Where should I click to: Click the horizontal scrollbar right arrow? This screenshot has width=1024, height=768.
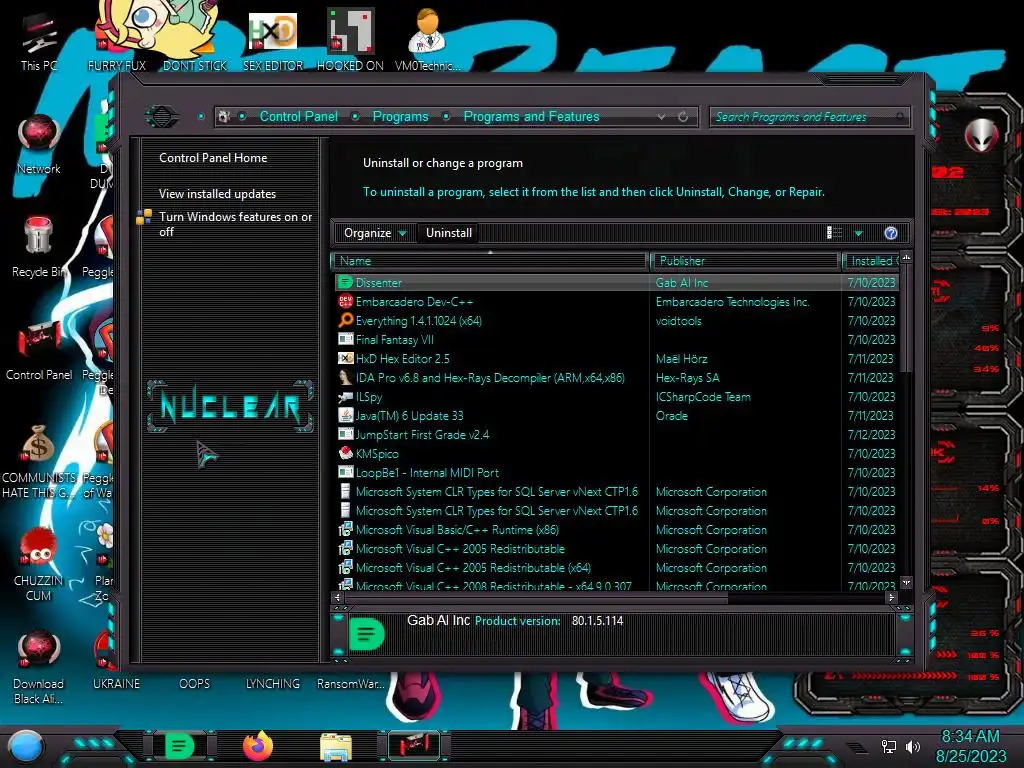pyautogui.click(x=891, y=597)
